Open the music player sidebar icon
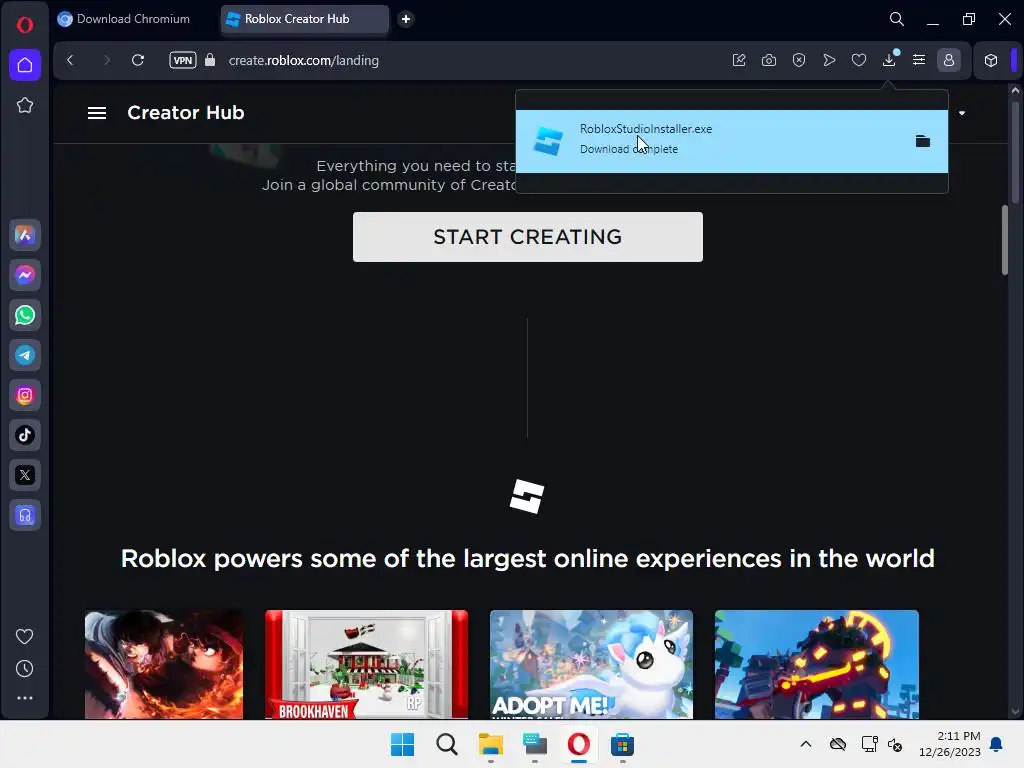 [x=25, y=515]
